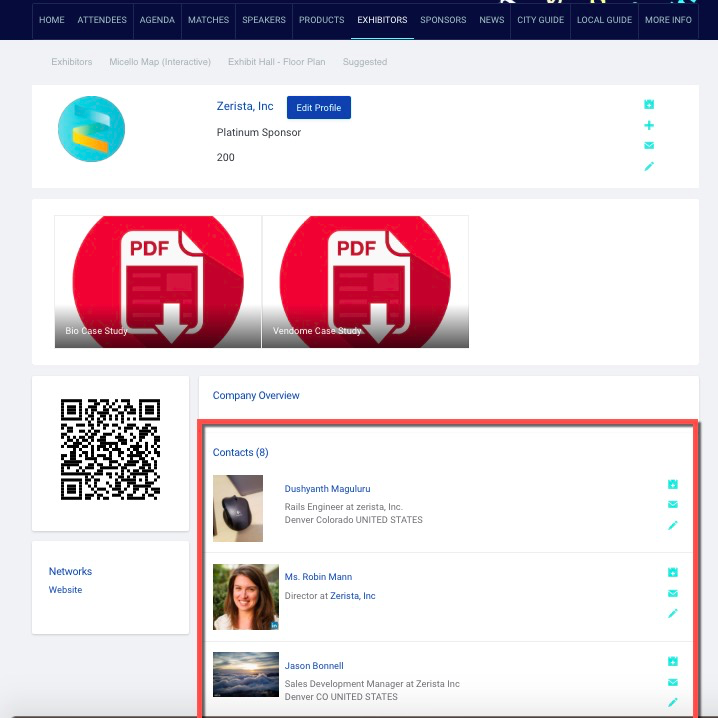
Task: Open Exhibit Hall - Floor Plan link
Action: tap(277, 62)
